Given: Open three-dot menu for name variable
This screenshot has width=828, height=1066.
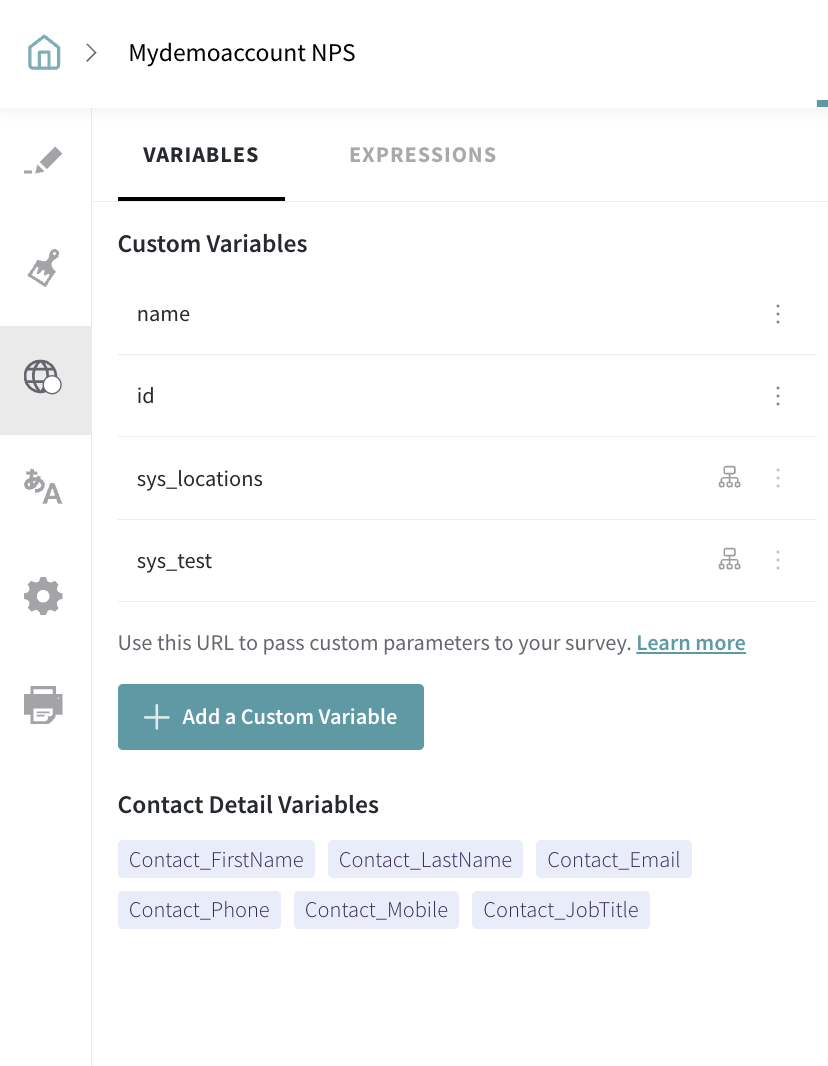Looking at the screenshot, I should [778, 314].
